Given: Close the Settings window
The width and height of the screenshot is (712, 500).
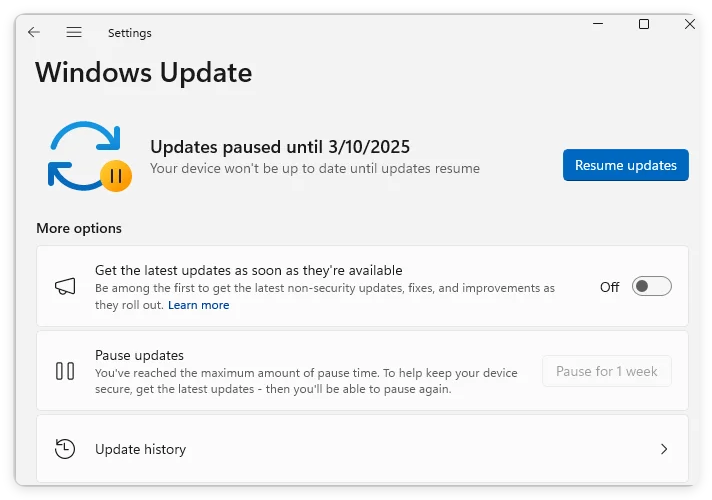Looking at the screenshot, I should click(690, 24).
